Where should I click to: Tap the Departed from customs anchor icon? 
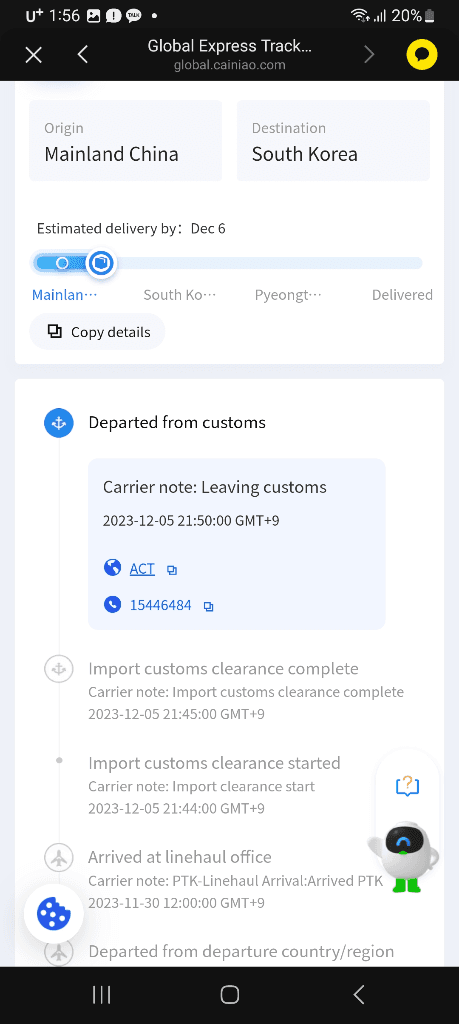(x=59, y=423)
